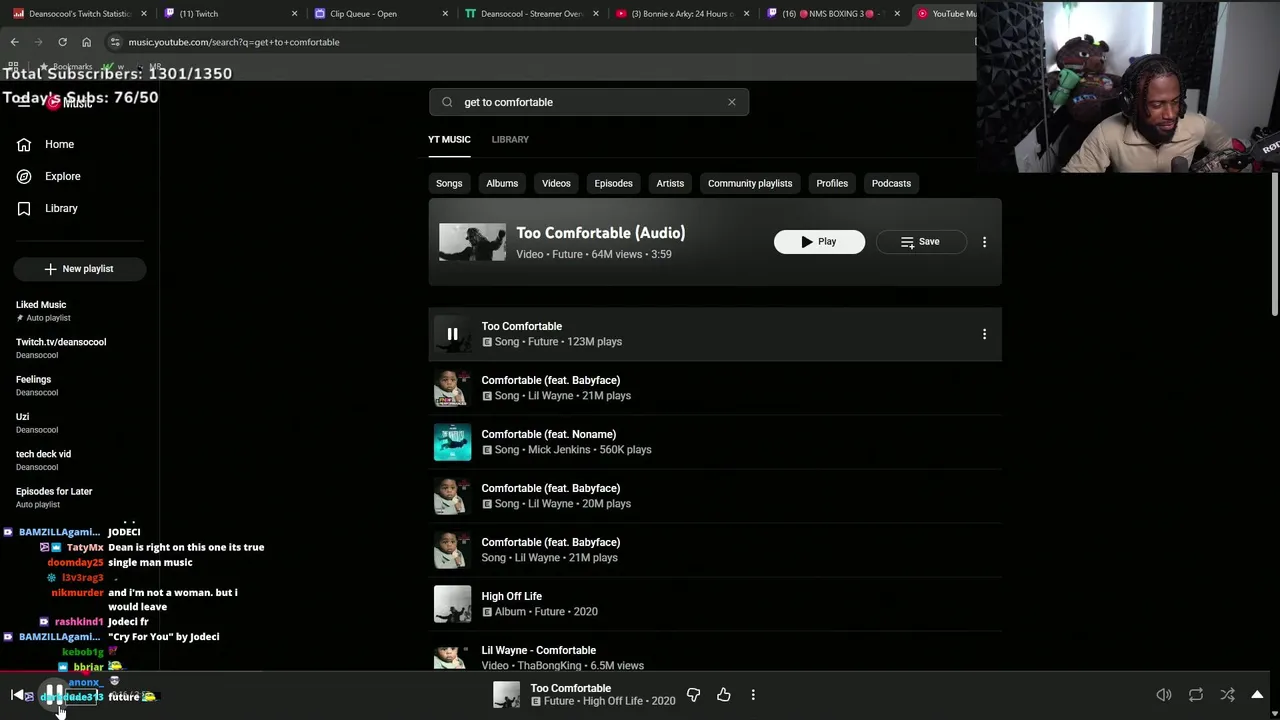Dislike the current song in player bar

pos(693,695)
